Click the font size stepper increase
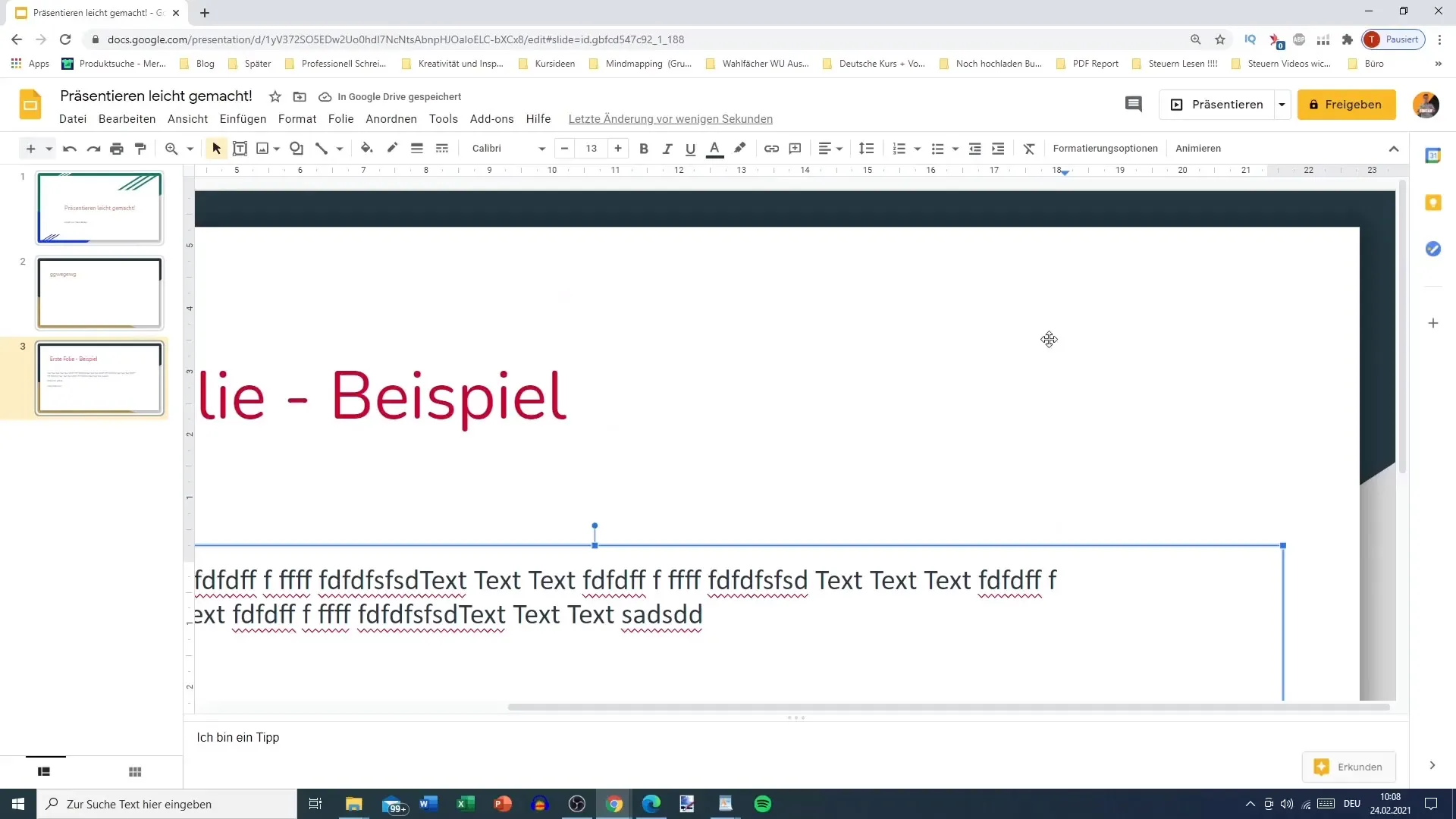 coord(618,148)
